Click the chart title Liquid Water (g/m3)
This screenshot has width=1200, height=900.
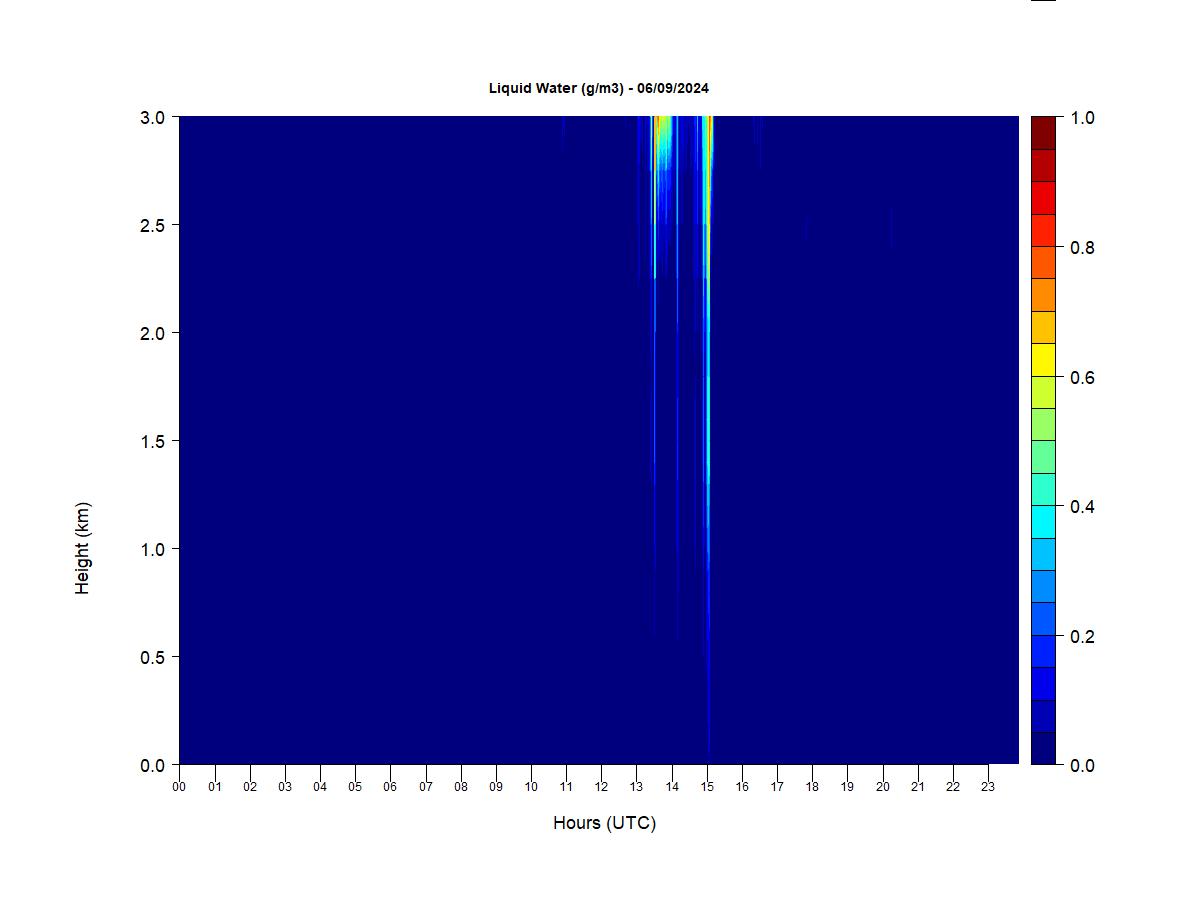click(x=598, y=88)
